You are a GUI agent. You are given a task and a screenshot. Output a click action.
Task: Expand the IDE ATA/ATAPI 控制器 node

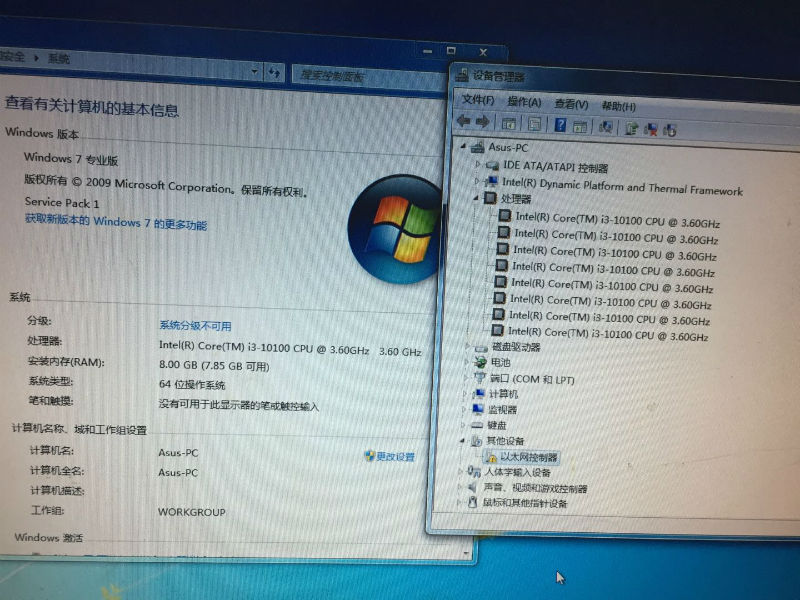(x=478, y=164)
